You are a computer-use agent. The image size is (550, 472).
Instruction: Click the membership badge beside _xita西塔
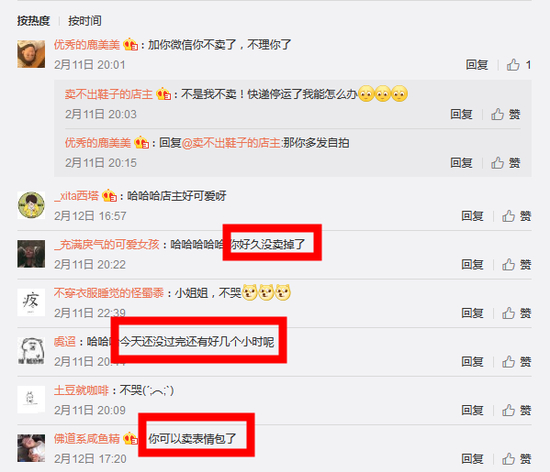pos(109,196)
